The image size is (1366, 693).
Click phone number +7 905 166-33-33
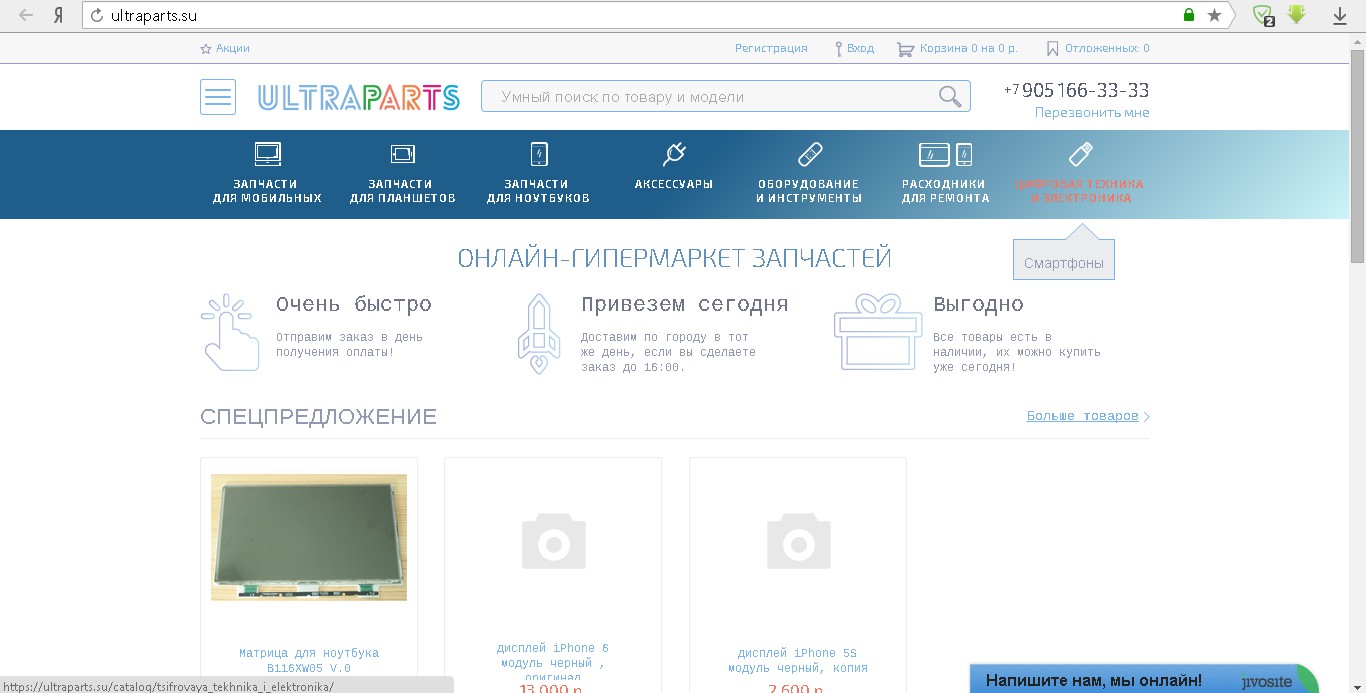[x=1076, y=90]
